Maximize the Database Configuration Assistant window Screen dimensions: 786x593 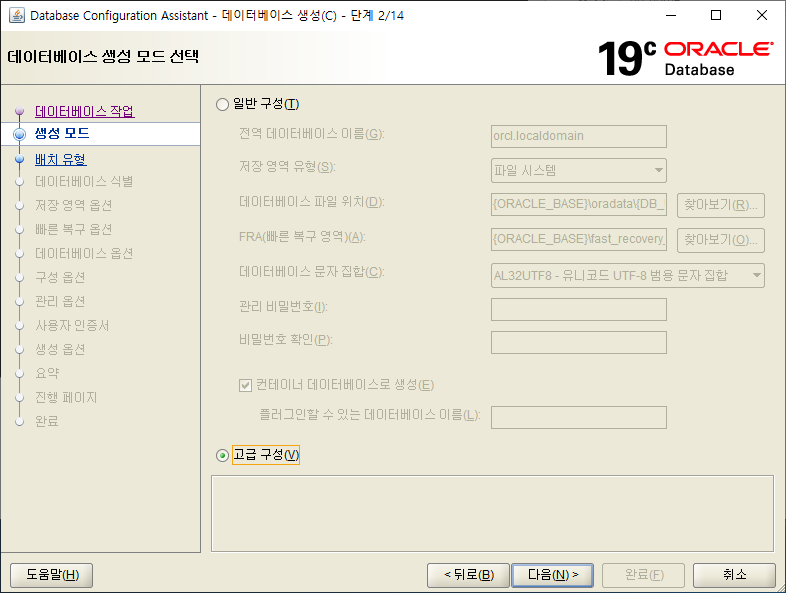(x=716, y=16)
